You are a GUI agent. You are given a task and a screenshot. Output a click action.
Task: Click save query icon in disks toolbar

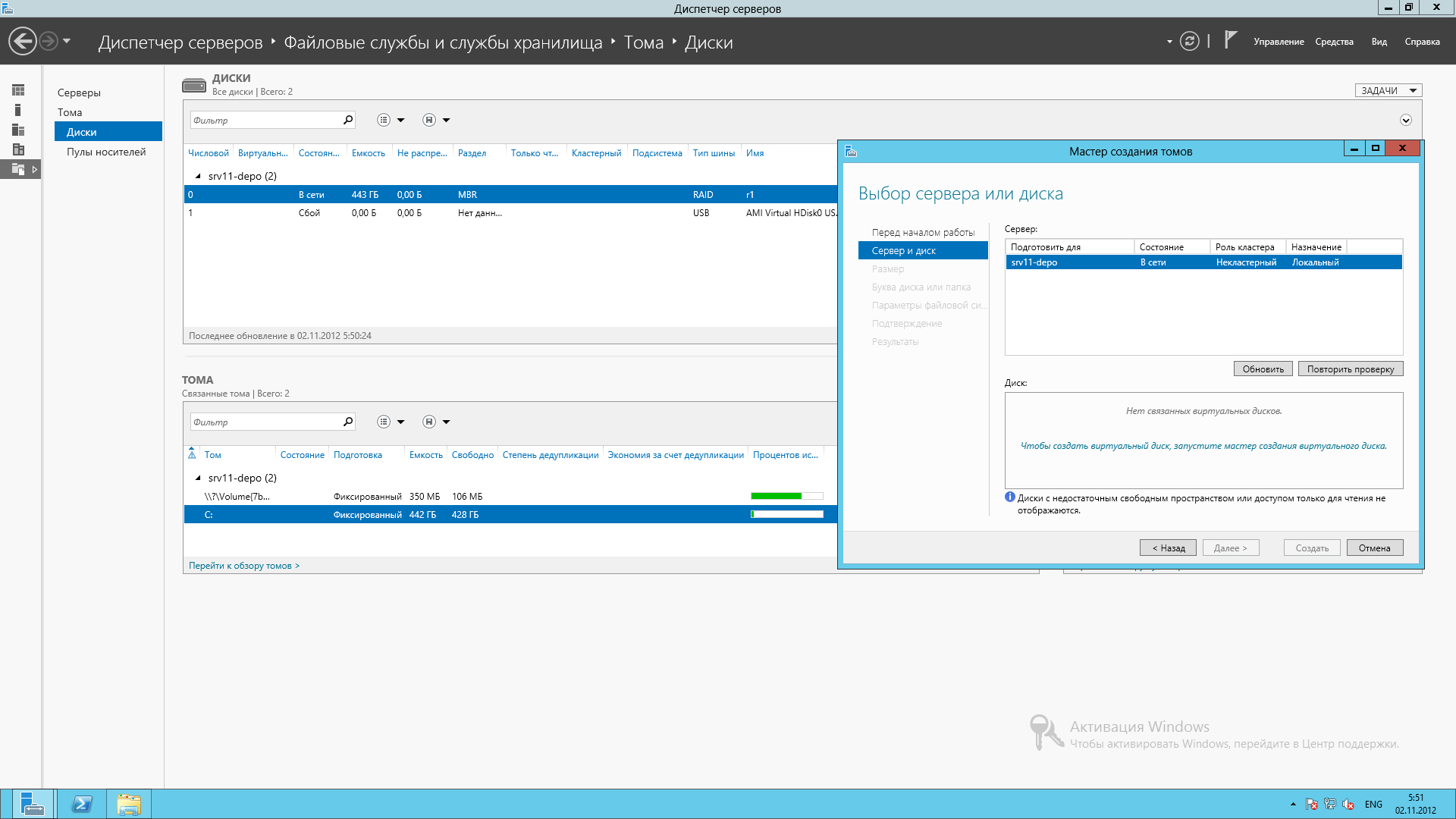coord(429,120)
